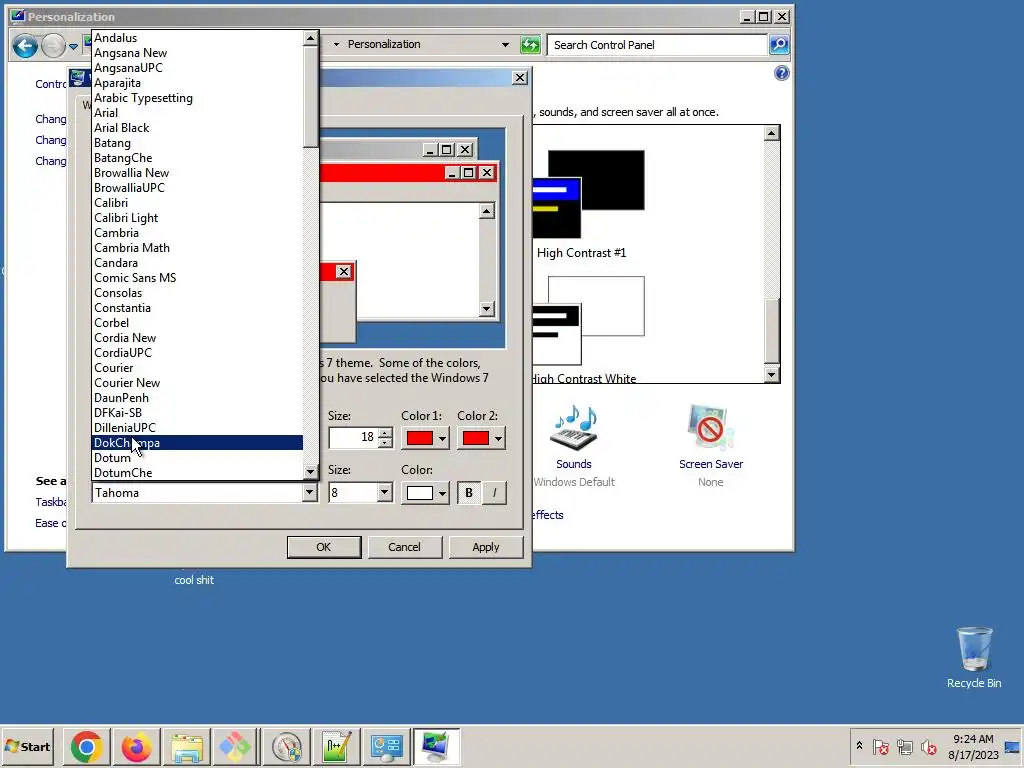Open the Screen Saver link label
The image size is (1024, 768).
coord(711,464)
